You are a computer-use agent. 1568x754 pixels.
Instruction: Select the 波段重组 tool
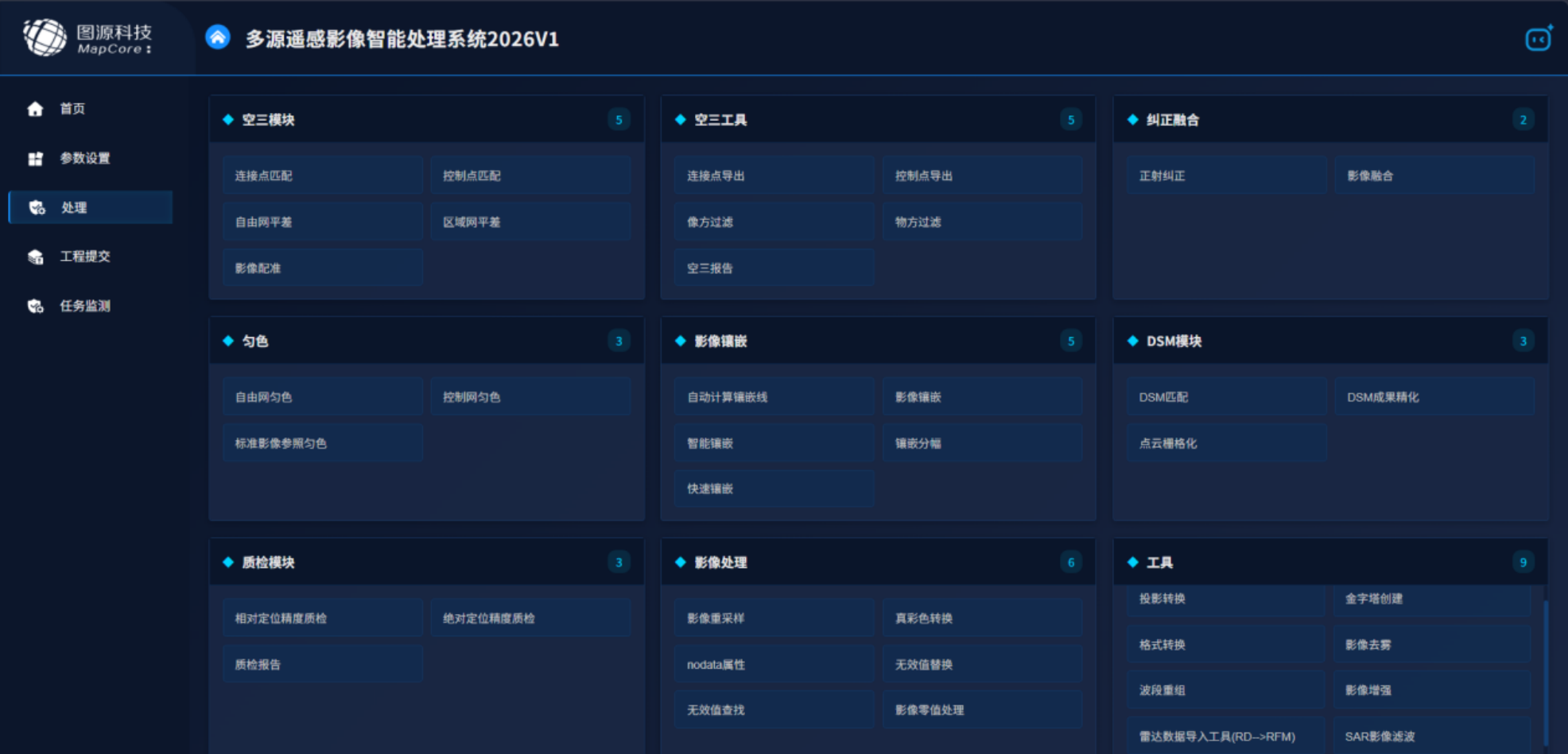(1226, 690)
